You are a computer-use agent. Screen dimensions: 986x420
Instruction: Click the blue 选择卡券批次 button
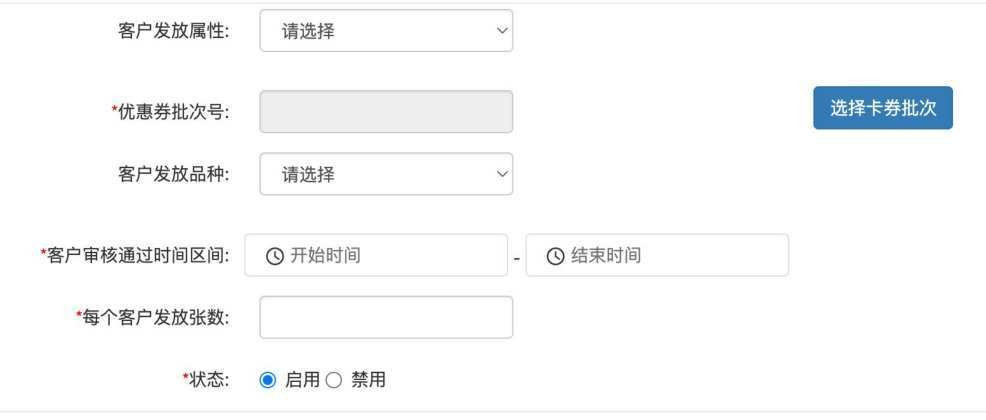[x=883, y=108]
